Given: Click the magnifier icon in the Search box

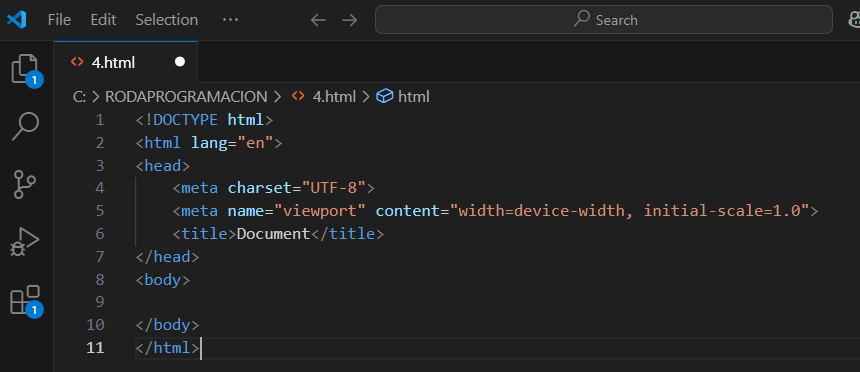Looking at the screenshot, I should 582,19.
